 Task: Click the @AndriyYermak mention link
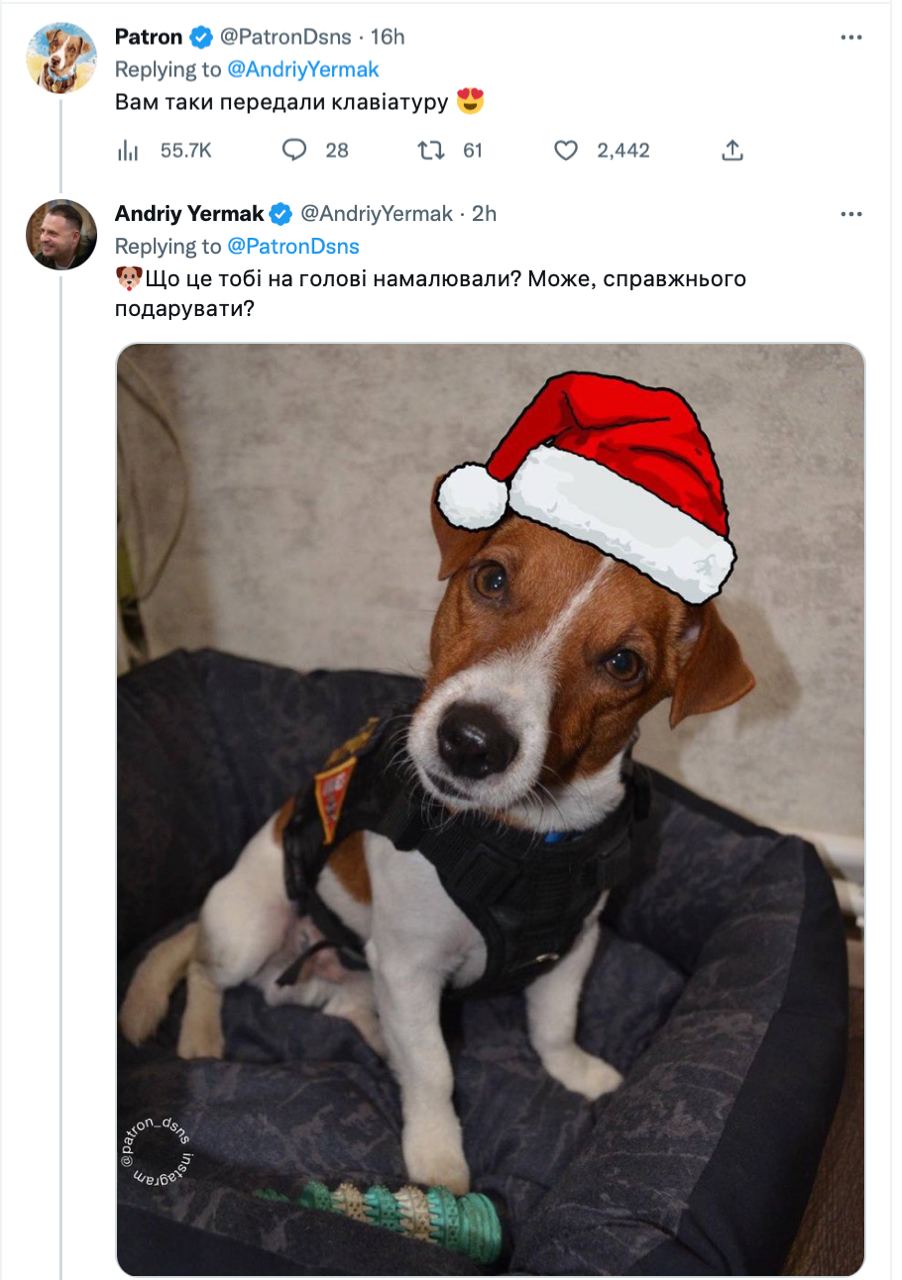[x=303, y=70]
